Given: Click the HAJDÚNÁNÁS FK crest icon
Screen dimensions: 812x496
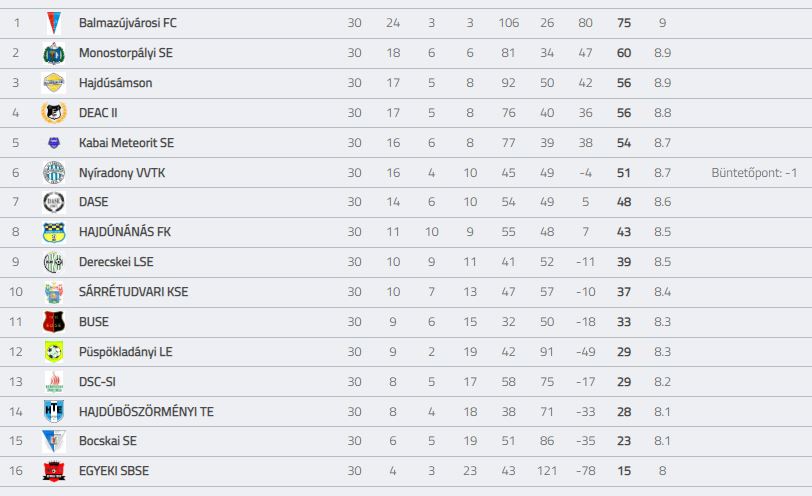Looking at the screenshot, I should click(54, 232).
